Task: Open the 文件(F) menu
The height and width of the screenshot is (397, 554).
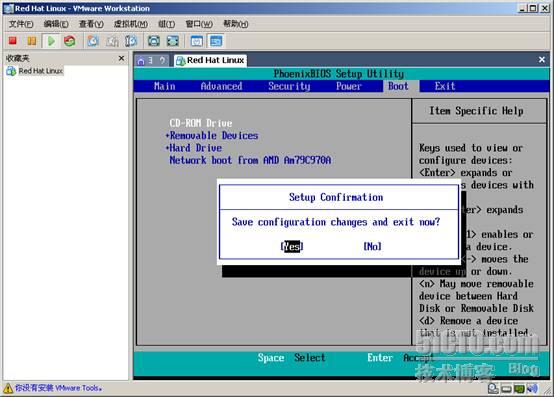Action: coord(21,24)
